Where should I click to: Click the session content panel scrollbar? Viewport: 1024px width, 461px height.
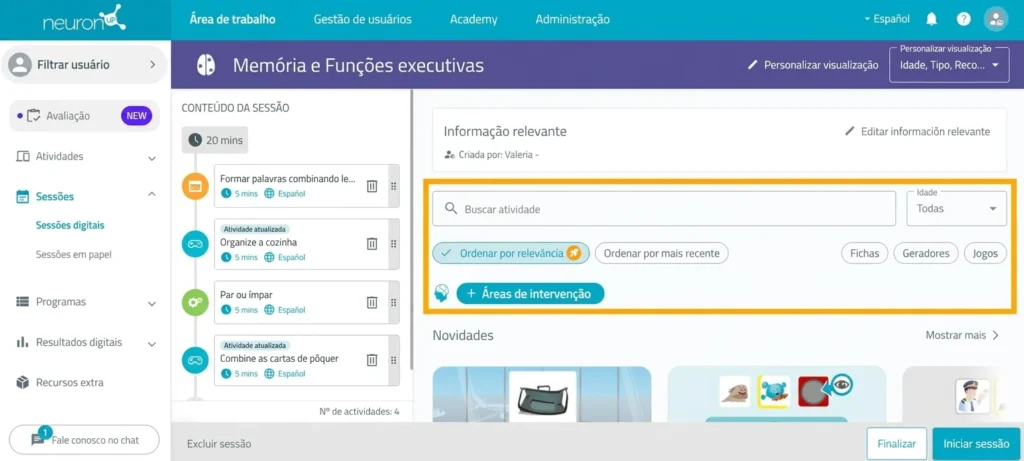(411, 230)
